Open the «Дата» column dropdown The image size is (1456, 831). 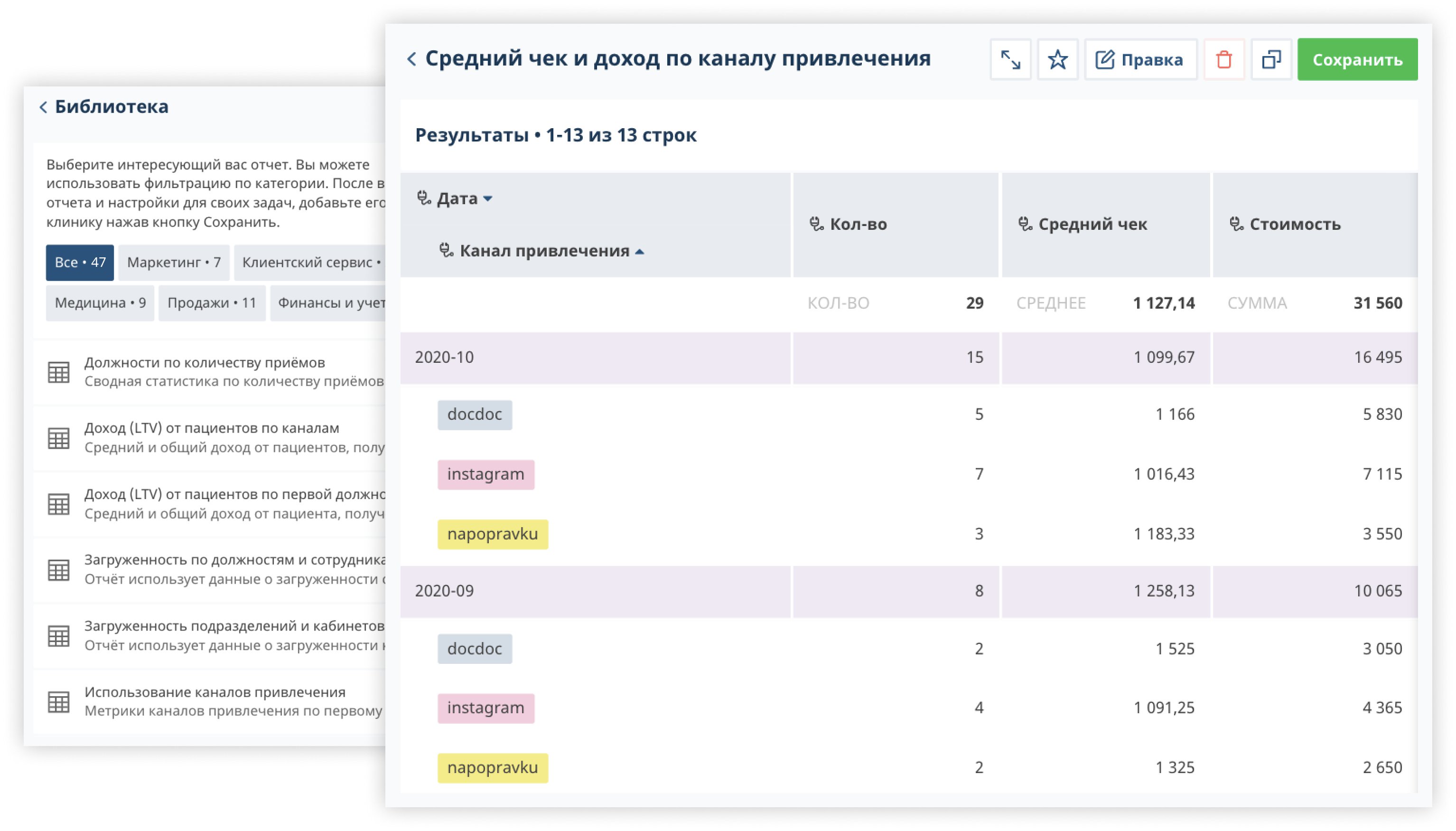click(488, 198)
